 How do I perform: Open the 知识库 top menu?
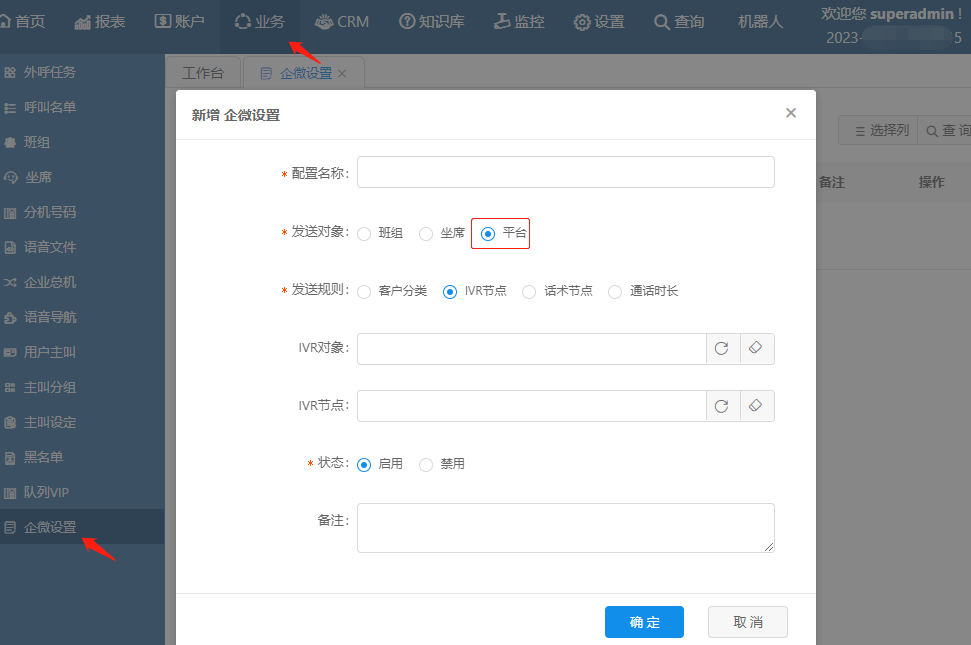432,22
